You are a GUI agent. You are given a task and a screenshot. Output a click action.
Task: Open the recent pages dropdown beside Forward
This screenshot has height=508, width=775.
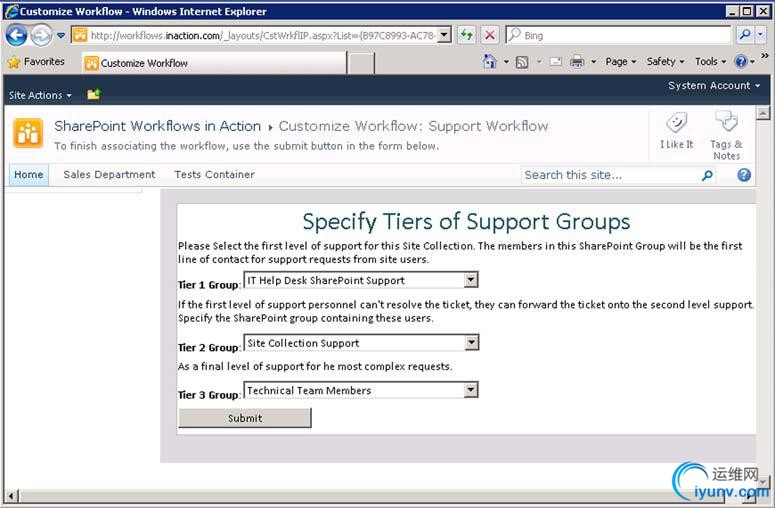pyautogui.click(x=61, y=36)
